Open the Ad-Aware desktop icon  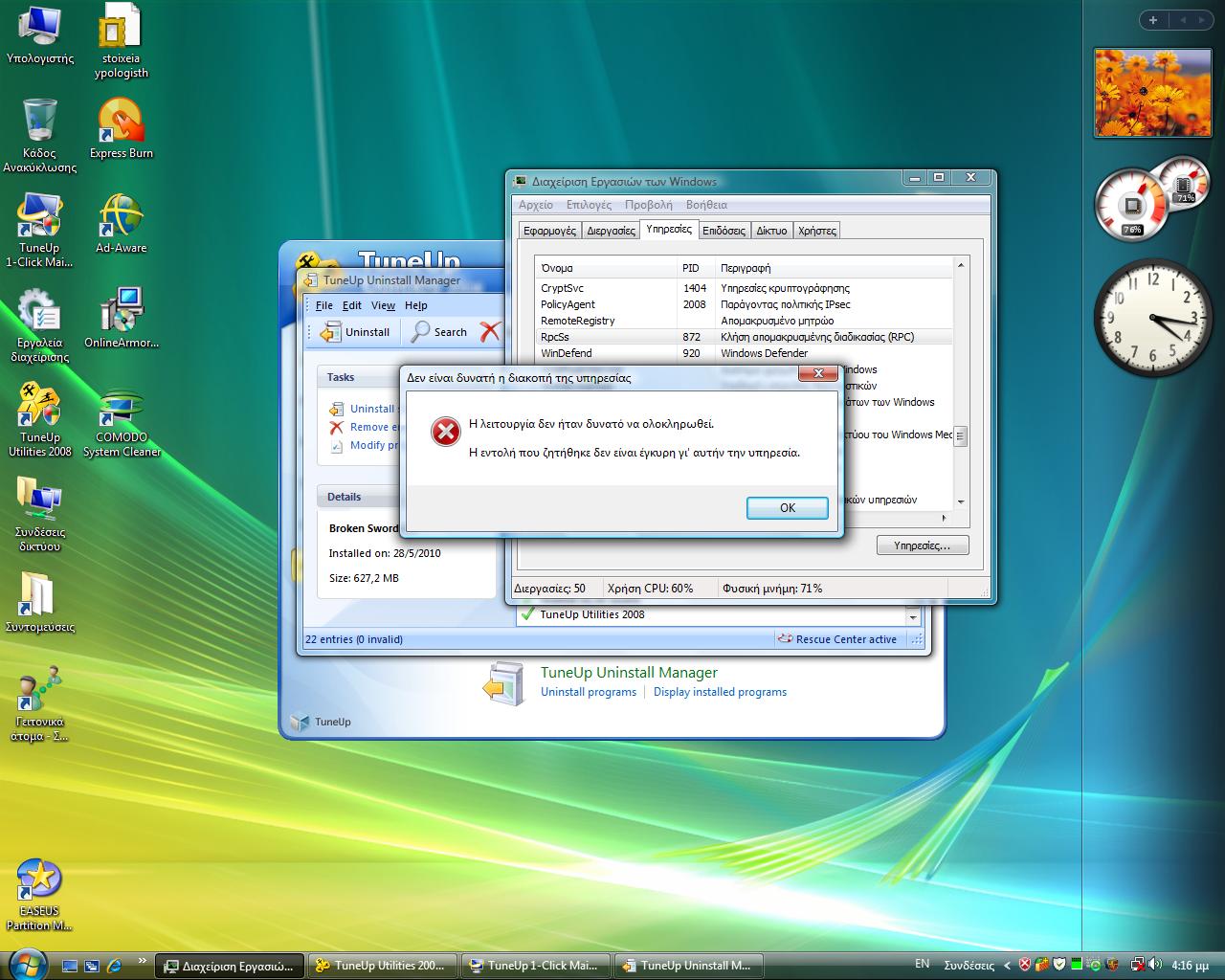pyautogui.click(x=121, y=223)
